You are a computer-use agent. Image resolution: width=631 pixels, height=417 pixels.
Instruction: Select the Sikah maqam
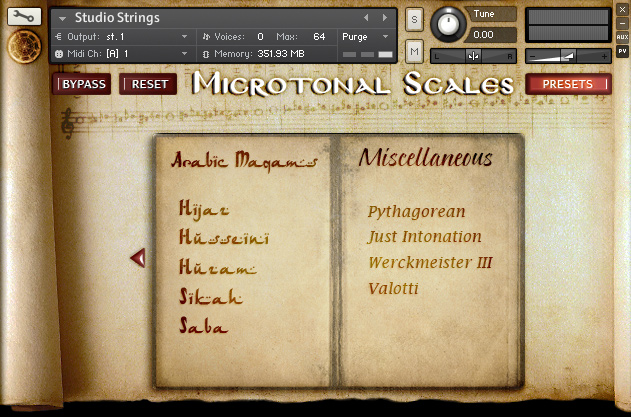[211, 296]
